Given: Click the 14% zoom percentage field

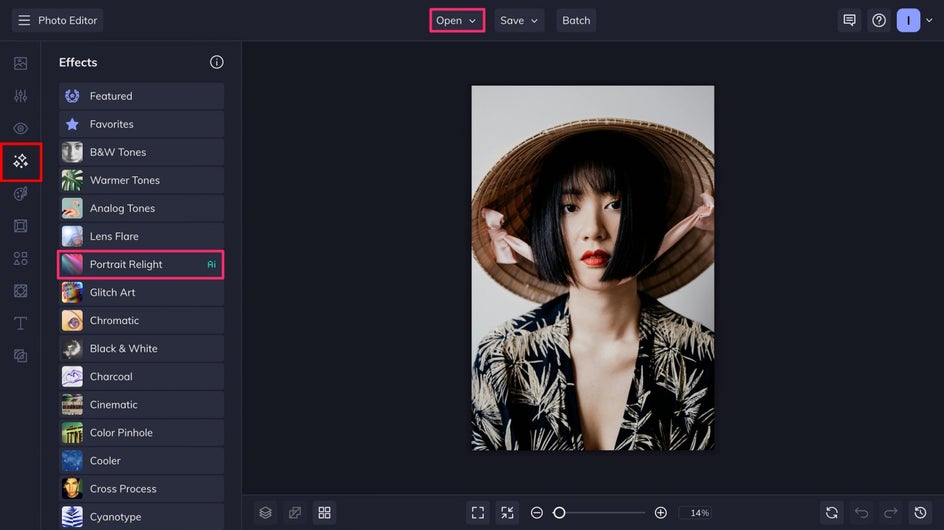Looking at the screenshot, I should tap(696, 513).
